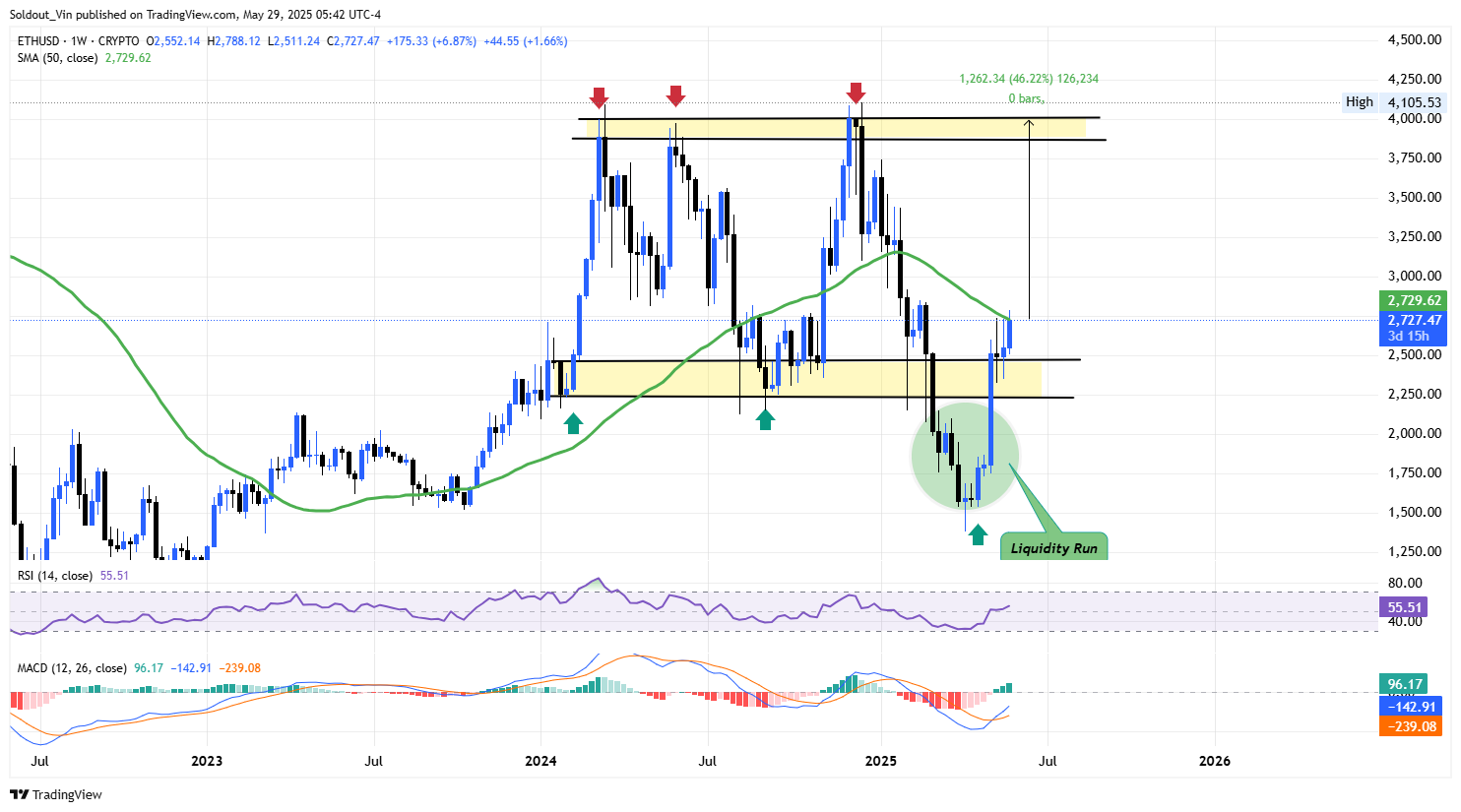The width and height of the screenshot is (1461, 812).
Task: Select the RSI (14, close) indicator legend
Action: click(x=55, y=576)
